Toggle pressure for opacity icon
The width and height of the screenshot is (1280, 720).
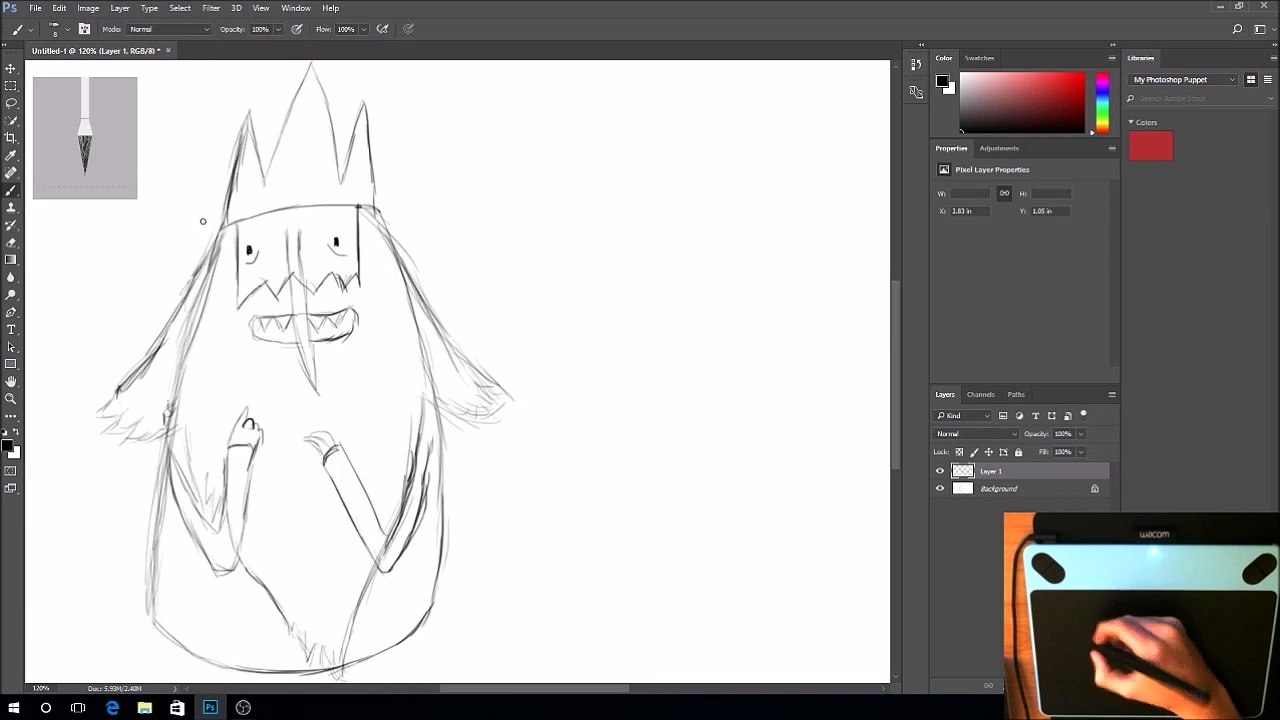click(x=297, y=29)
